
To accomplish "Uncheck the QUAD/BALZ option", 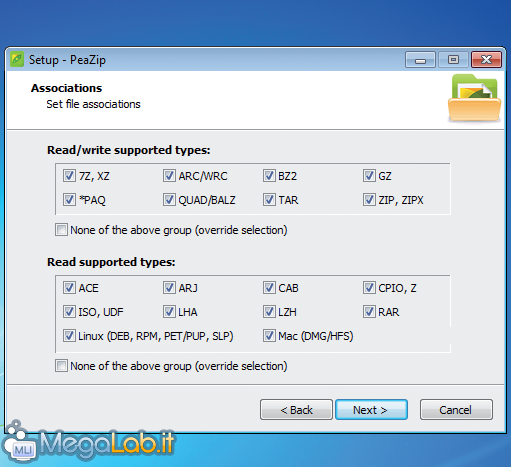I will click(169, 200).
